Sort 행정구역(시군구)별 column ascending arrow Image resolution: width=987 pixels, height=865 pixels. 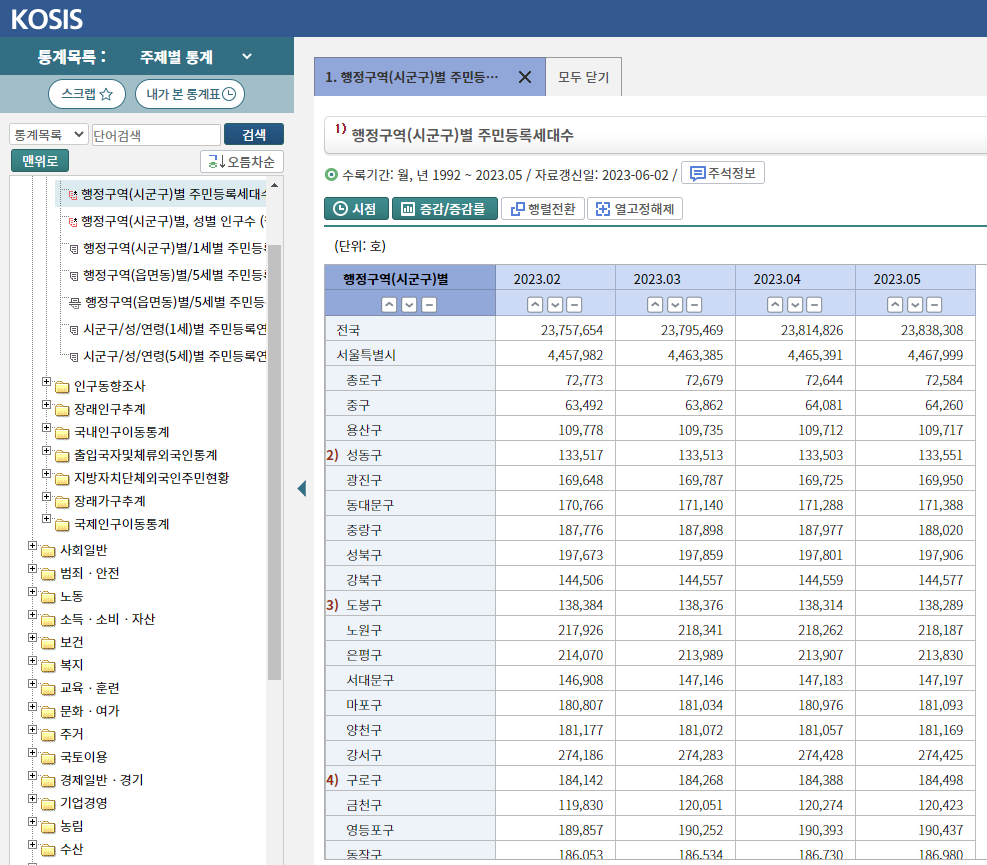point(390,305)
